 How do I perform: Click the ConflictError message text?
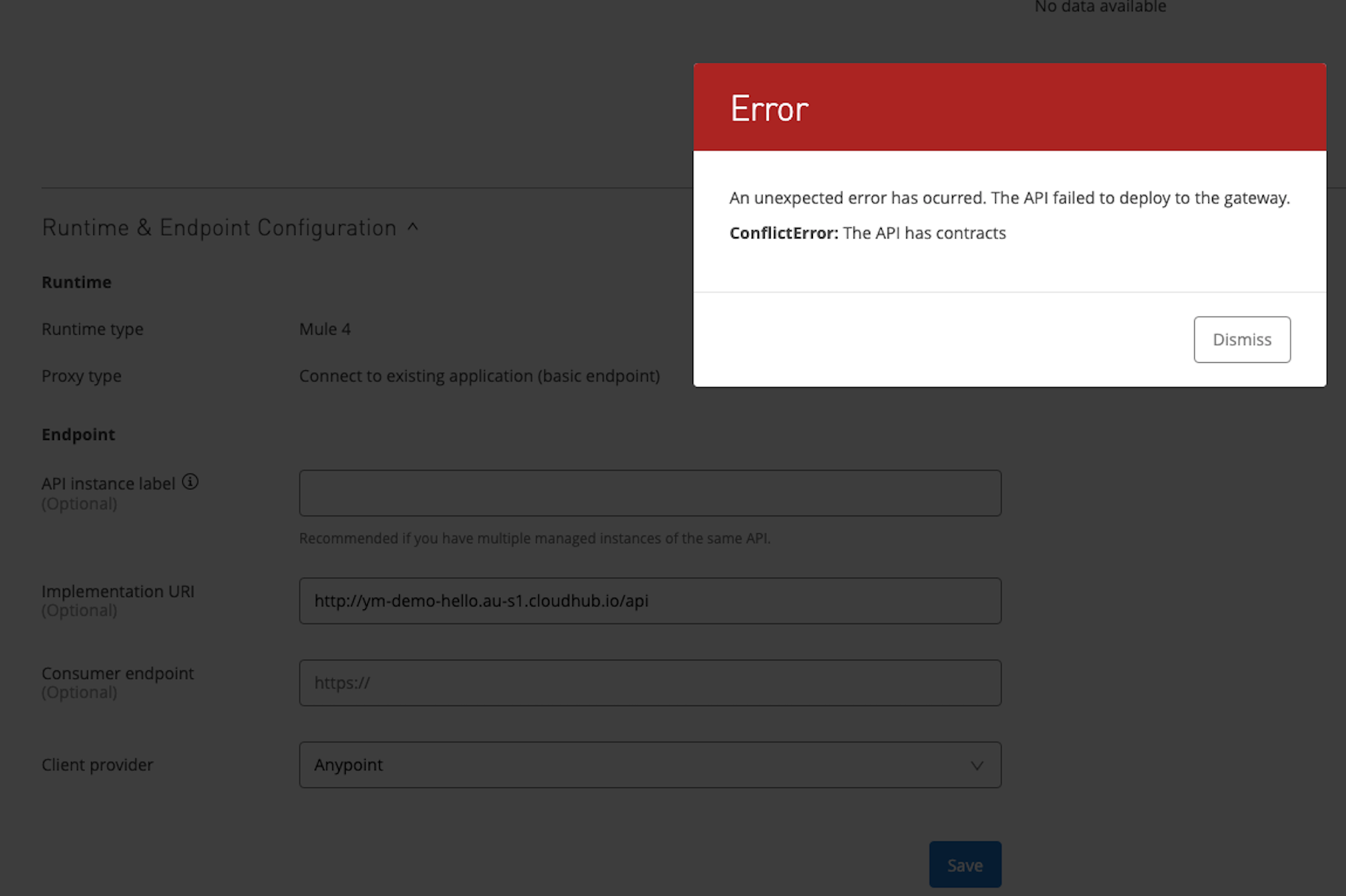point(867,233)
